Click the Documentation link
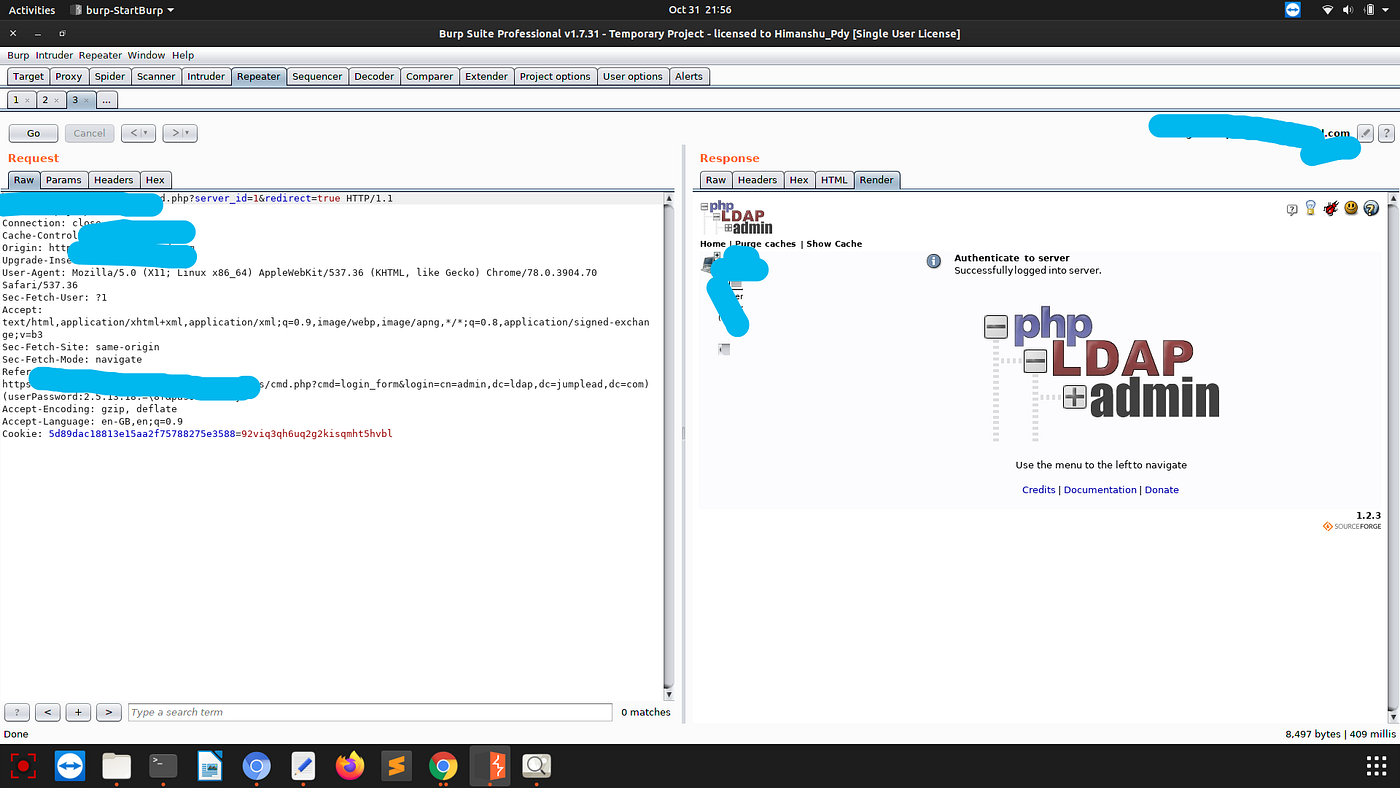The height and width of the screenshot is (788, 1400). point(1100,490)
